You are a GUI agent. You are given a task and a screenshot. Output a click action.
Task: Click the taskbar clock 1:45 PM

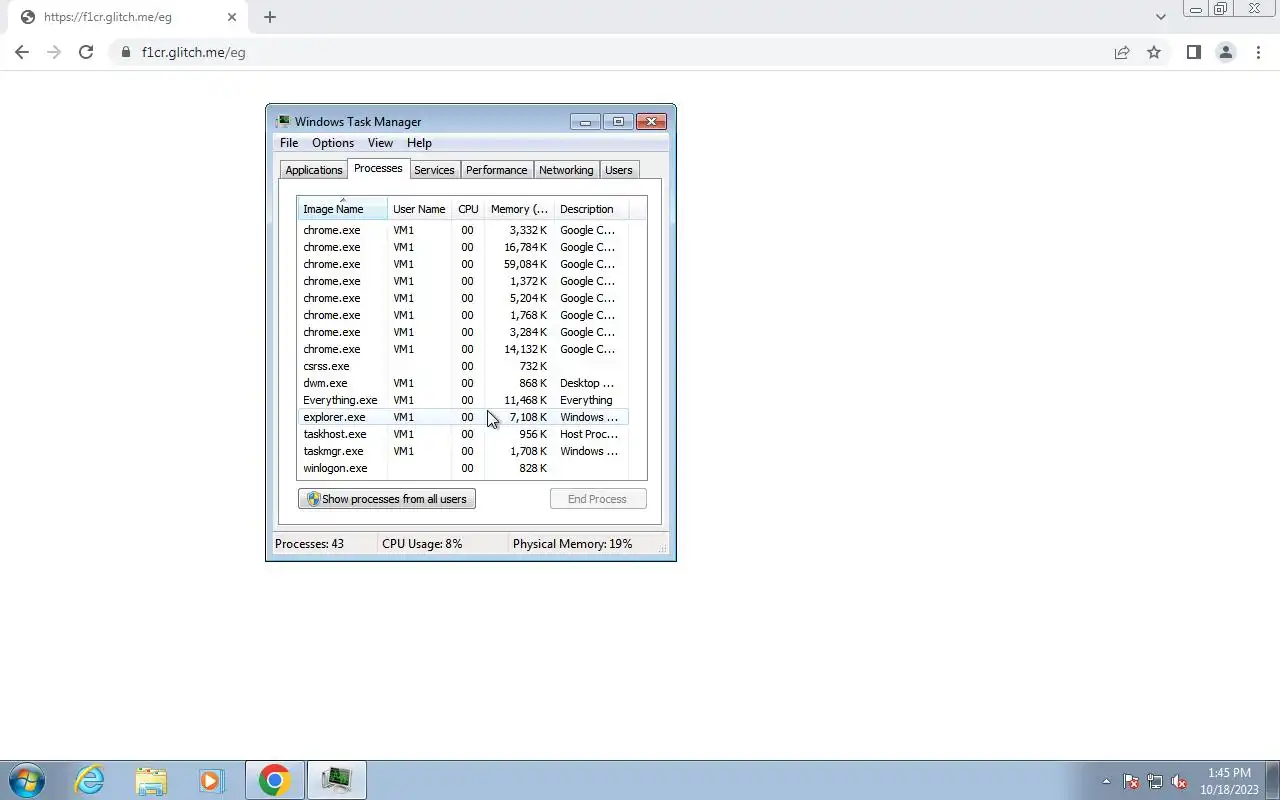(1229, 773)
